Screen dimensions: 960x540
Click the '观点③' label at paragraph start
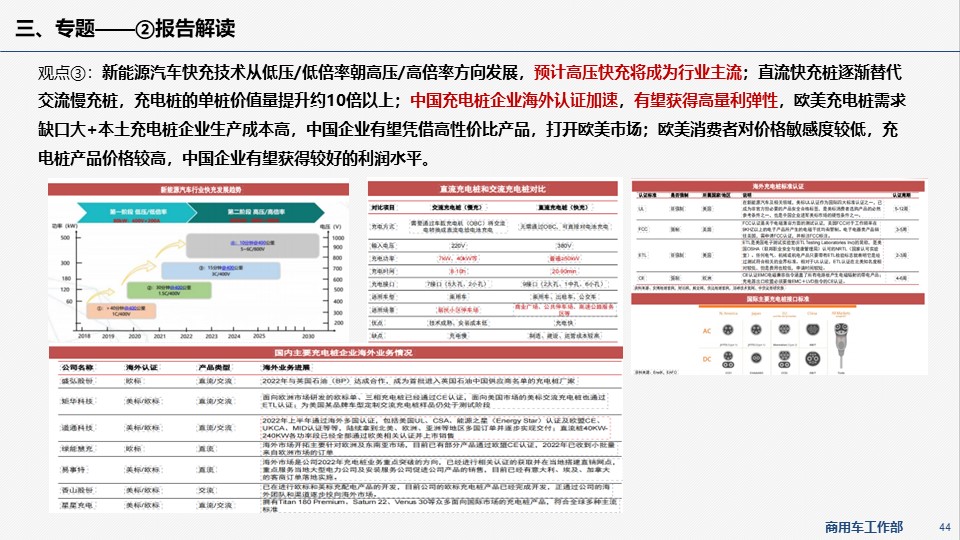(x=61, y=73)
